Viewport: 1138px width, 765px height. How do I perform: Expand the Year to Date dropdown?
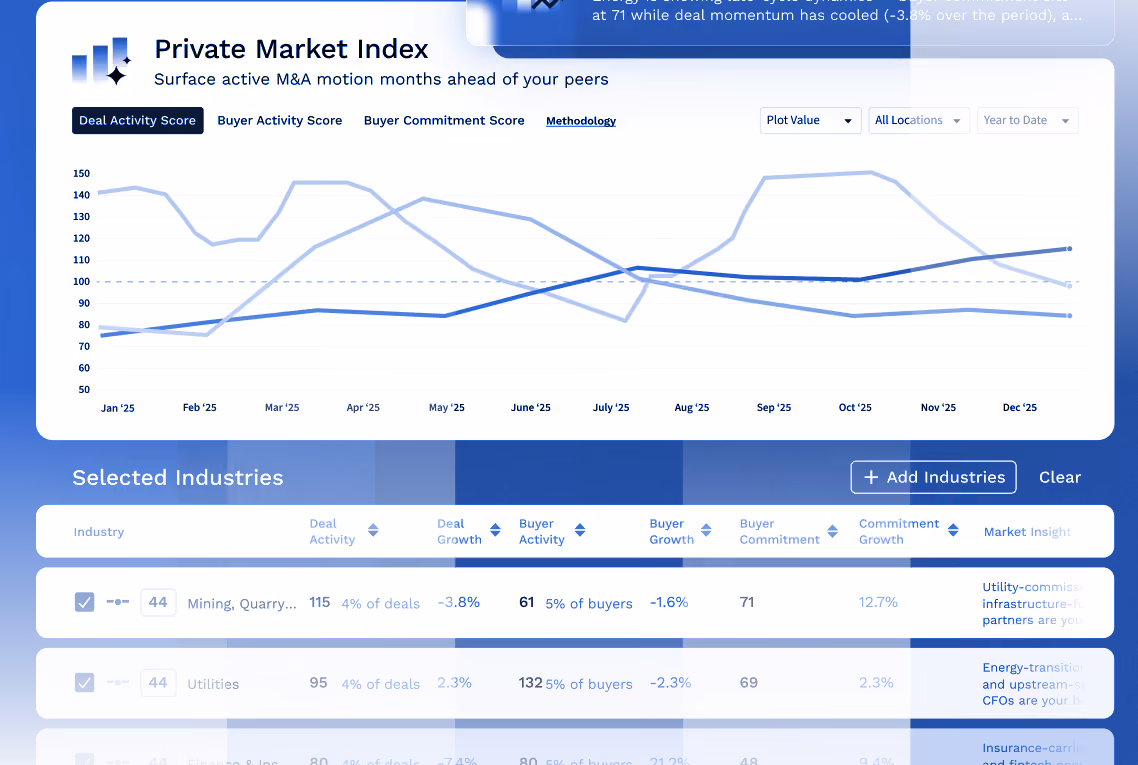click(1027, 120)
